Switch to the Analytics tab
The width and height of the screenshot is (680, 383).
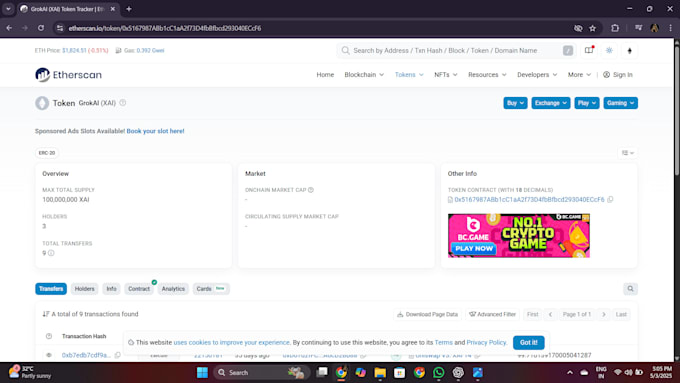point(173,289)
